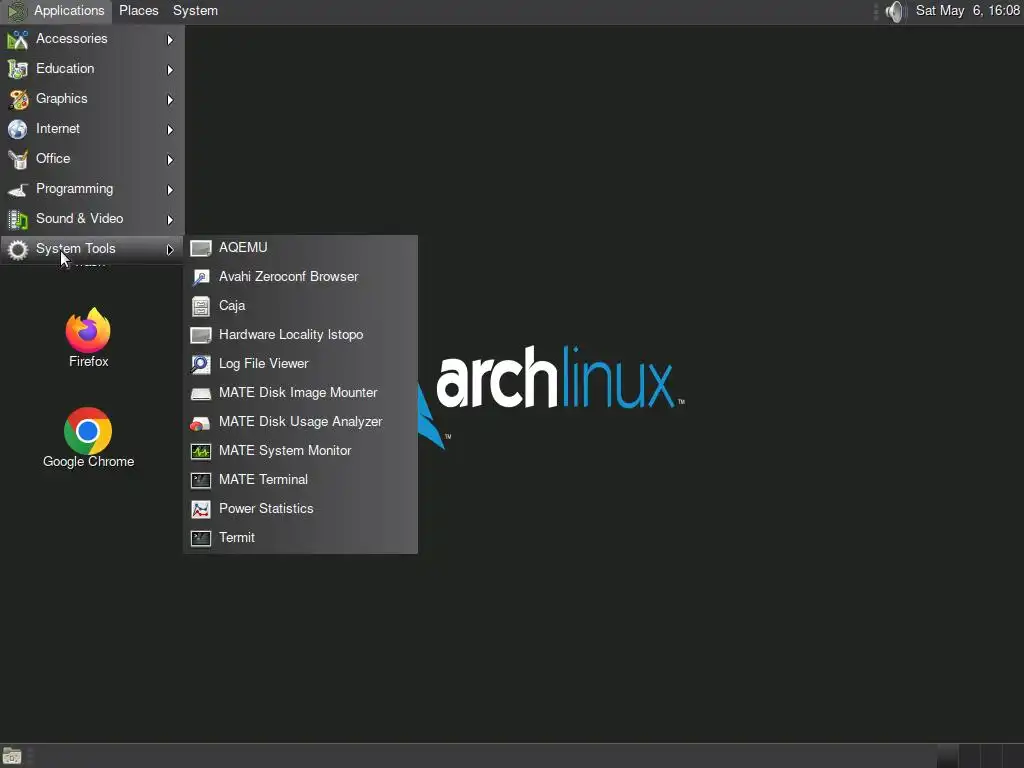Expand the Education submenu arrow
Screen dimensions: 1024x768
(170, 70)
